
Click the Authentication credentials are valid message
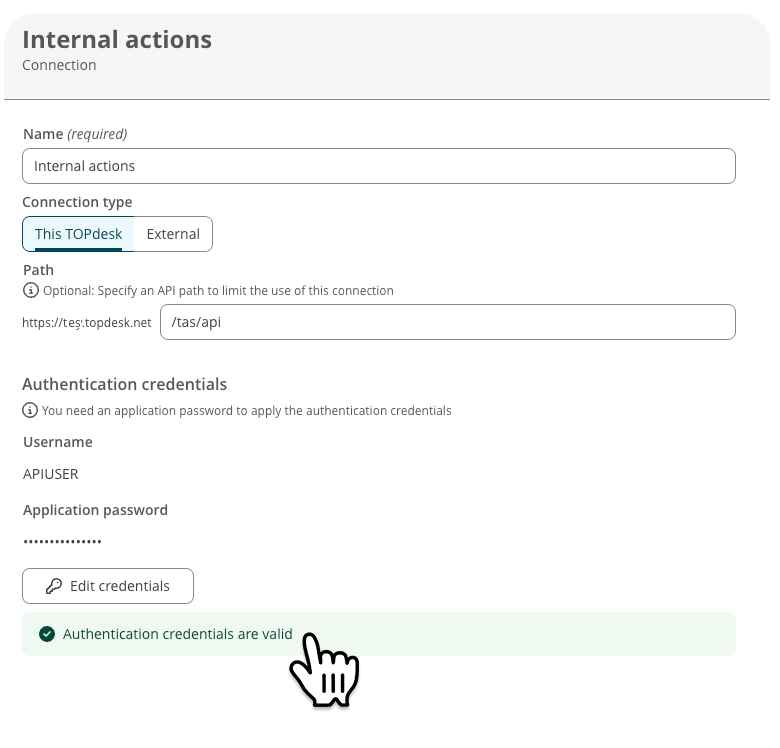point(177,634)
